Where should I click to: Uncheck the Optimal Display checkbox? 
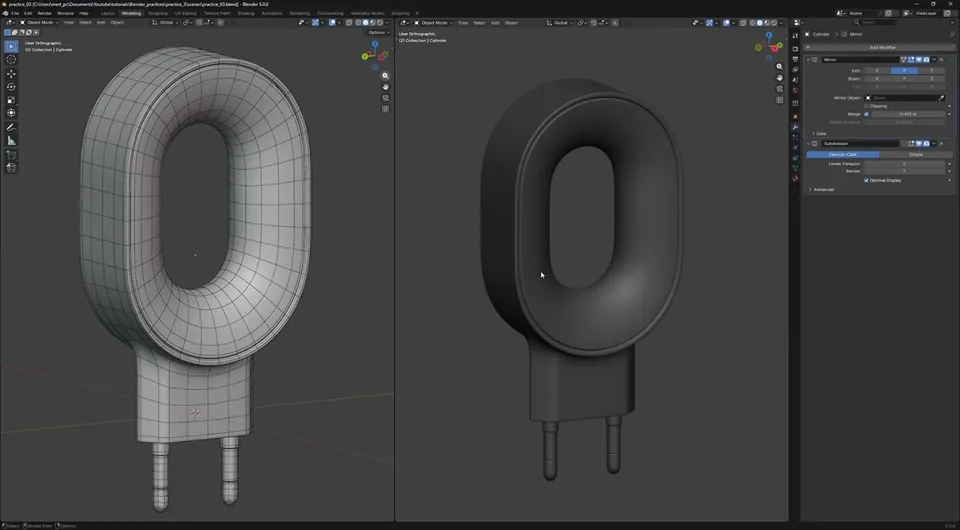coord(866,181)
